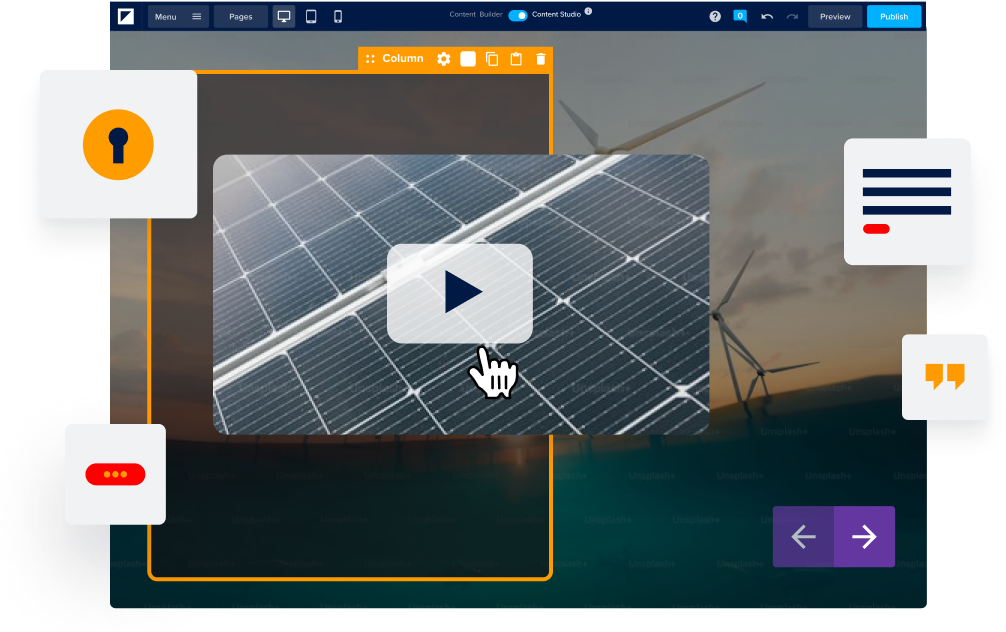Image resolution: width=1006 pixels, height=632 pixels.
Task: Open Column settings gear
Action: (444, 59)
